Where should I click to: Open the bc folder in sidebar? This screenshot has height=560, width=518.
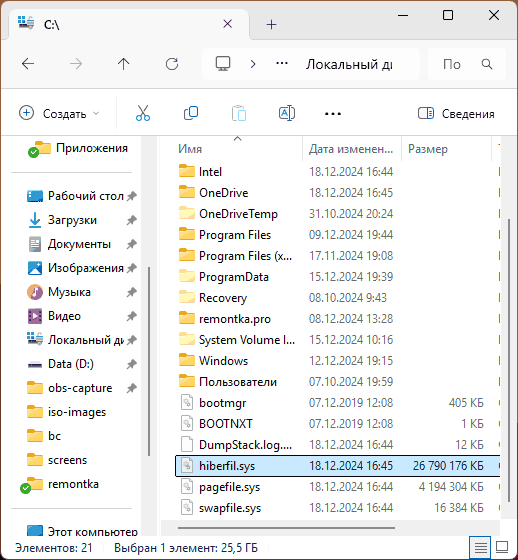click(44, 436)
